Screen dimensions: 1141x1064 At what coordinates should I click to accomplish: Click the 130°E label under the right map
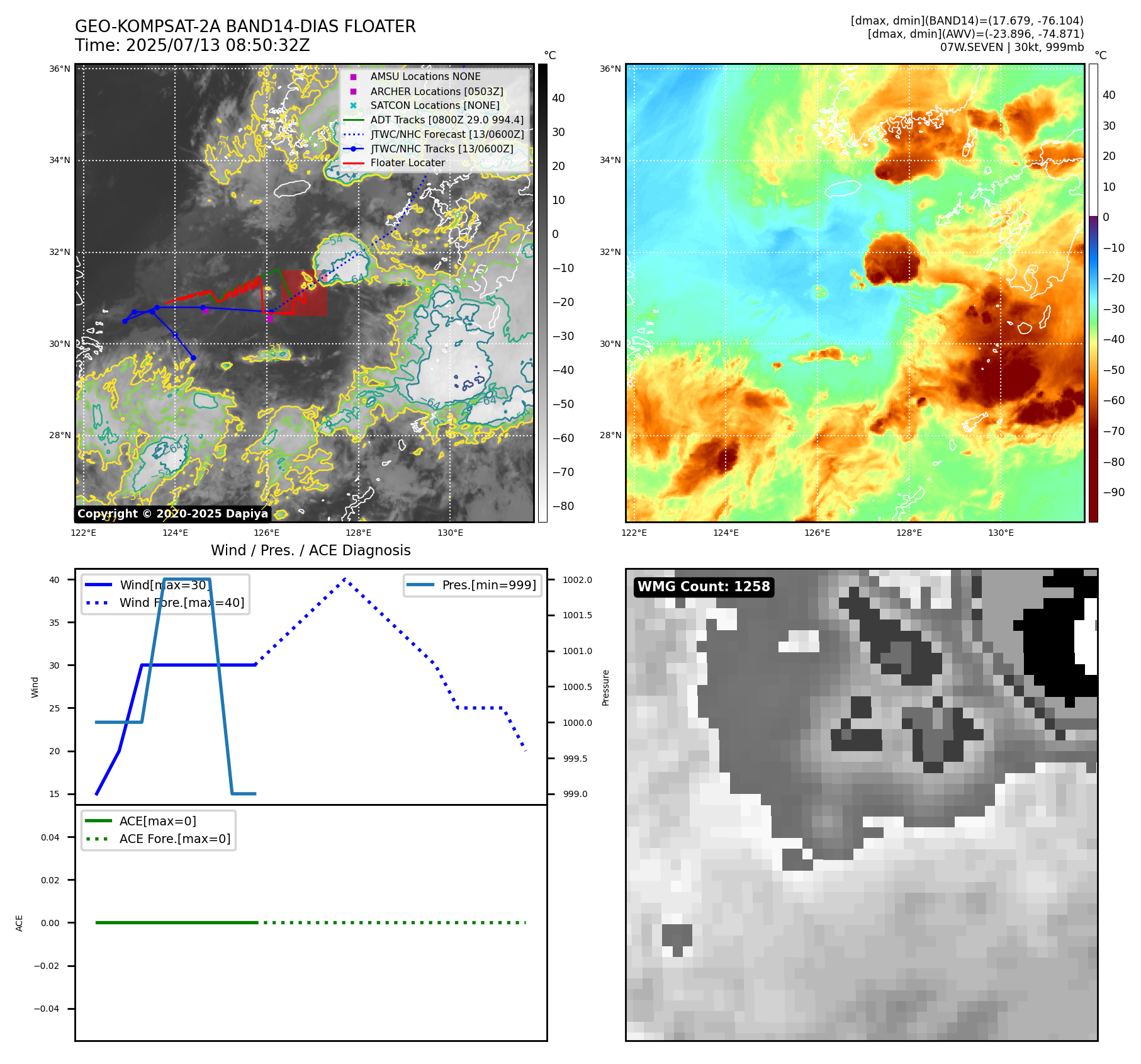(1001, 533)
